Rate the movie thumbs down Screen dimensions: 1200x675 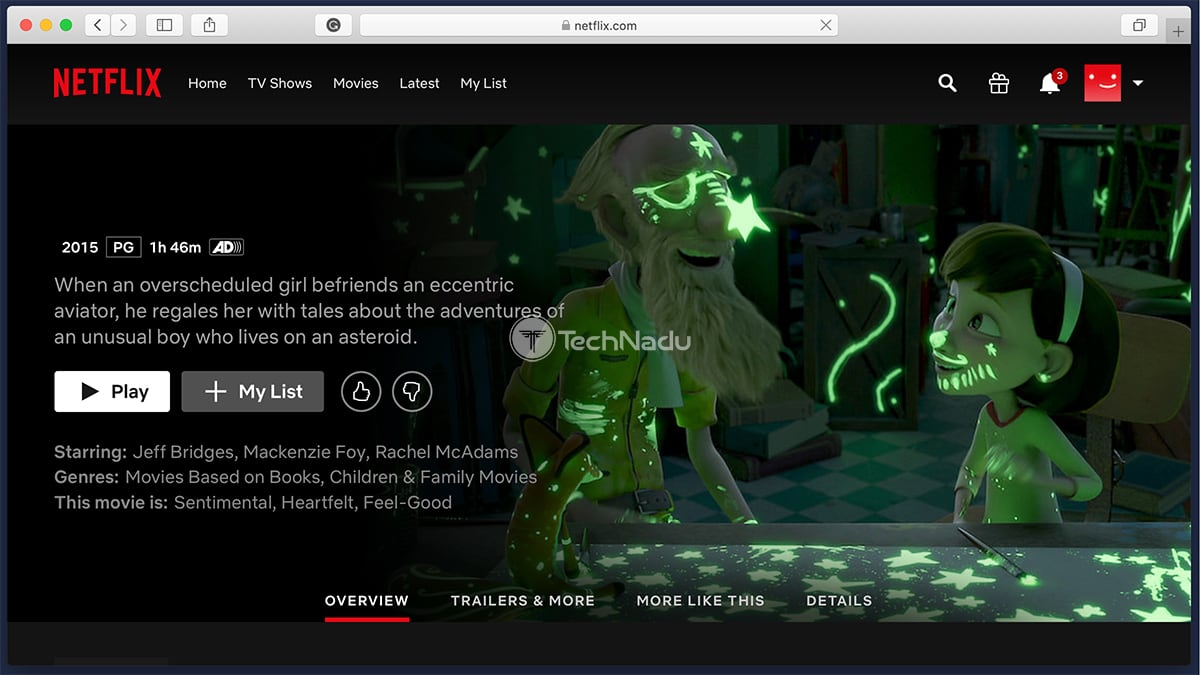412,392
